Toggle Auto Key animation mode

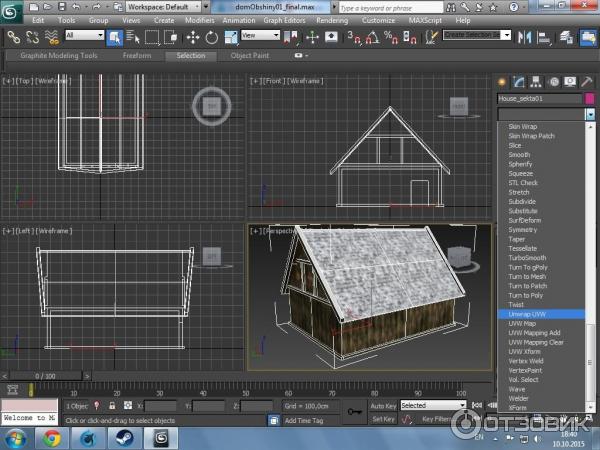point(383,406)
